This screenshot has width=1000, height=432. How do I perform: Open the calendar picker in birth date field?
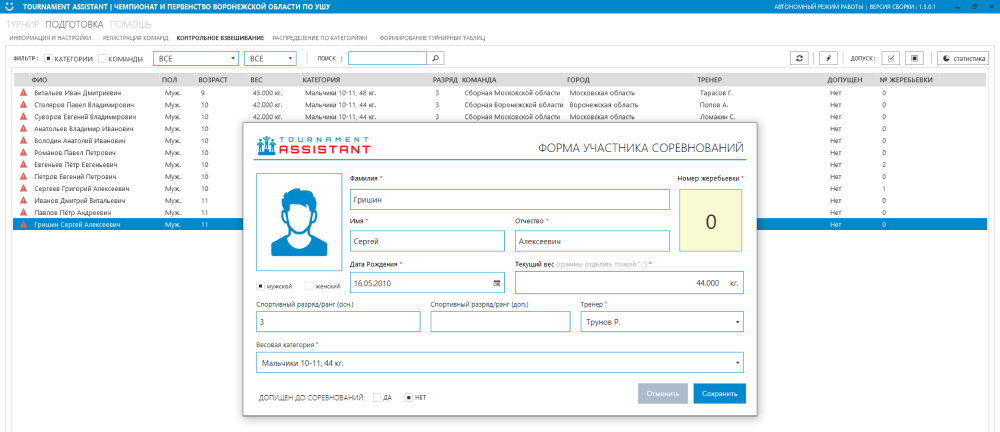click(x=496, y=284)
